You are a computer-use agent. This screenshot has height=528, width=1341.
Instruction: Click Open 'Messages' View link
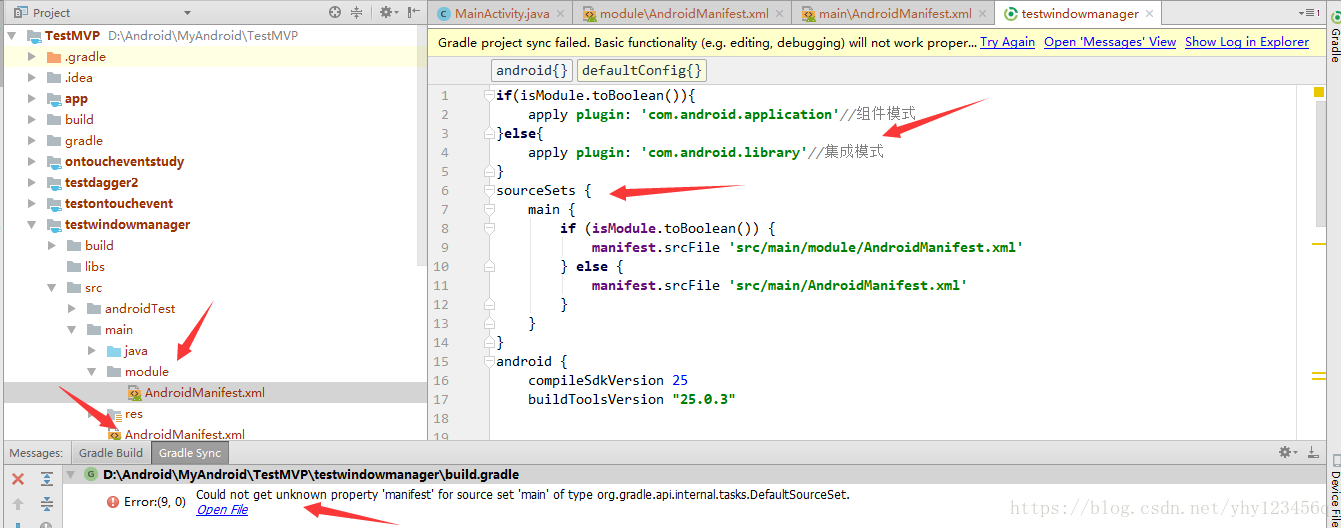click(1110, 42)
